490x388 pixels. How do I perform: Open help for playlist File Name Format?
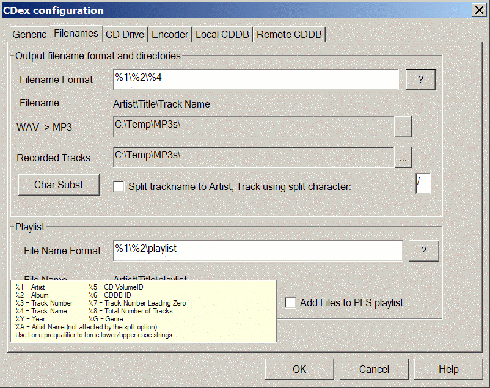(424, 251)
